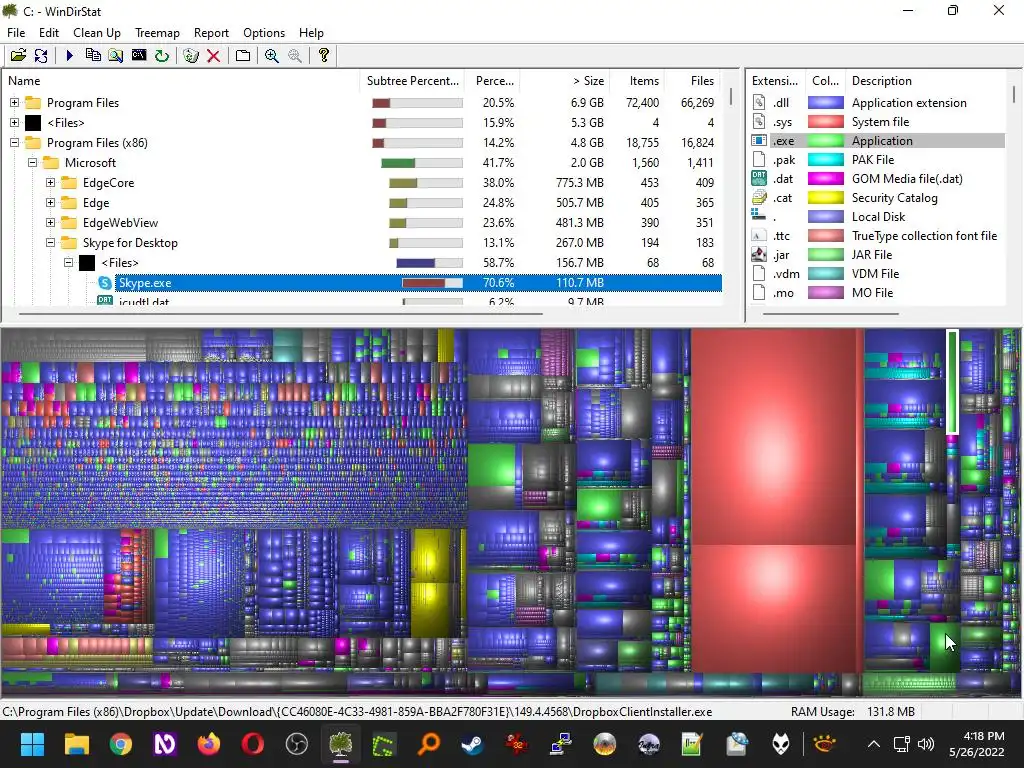
Task: Click the cyan .pak color swatch
Action: pos(825,160)
